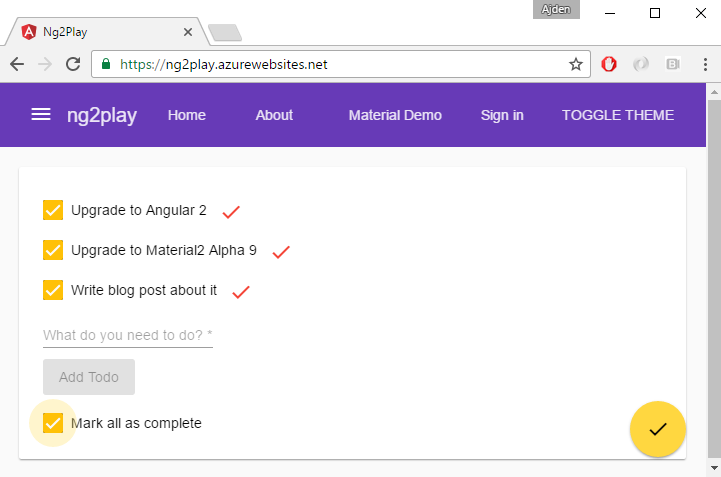Screen dimensions: 721x477
Task: Maximize the browser window
Action: [655, 13]
